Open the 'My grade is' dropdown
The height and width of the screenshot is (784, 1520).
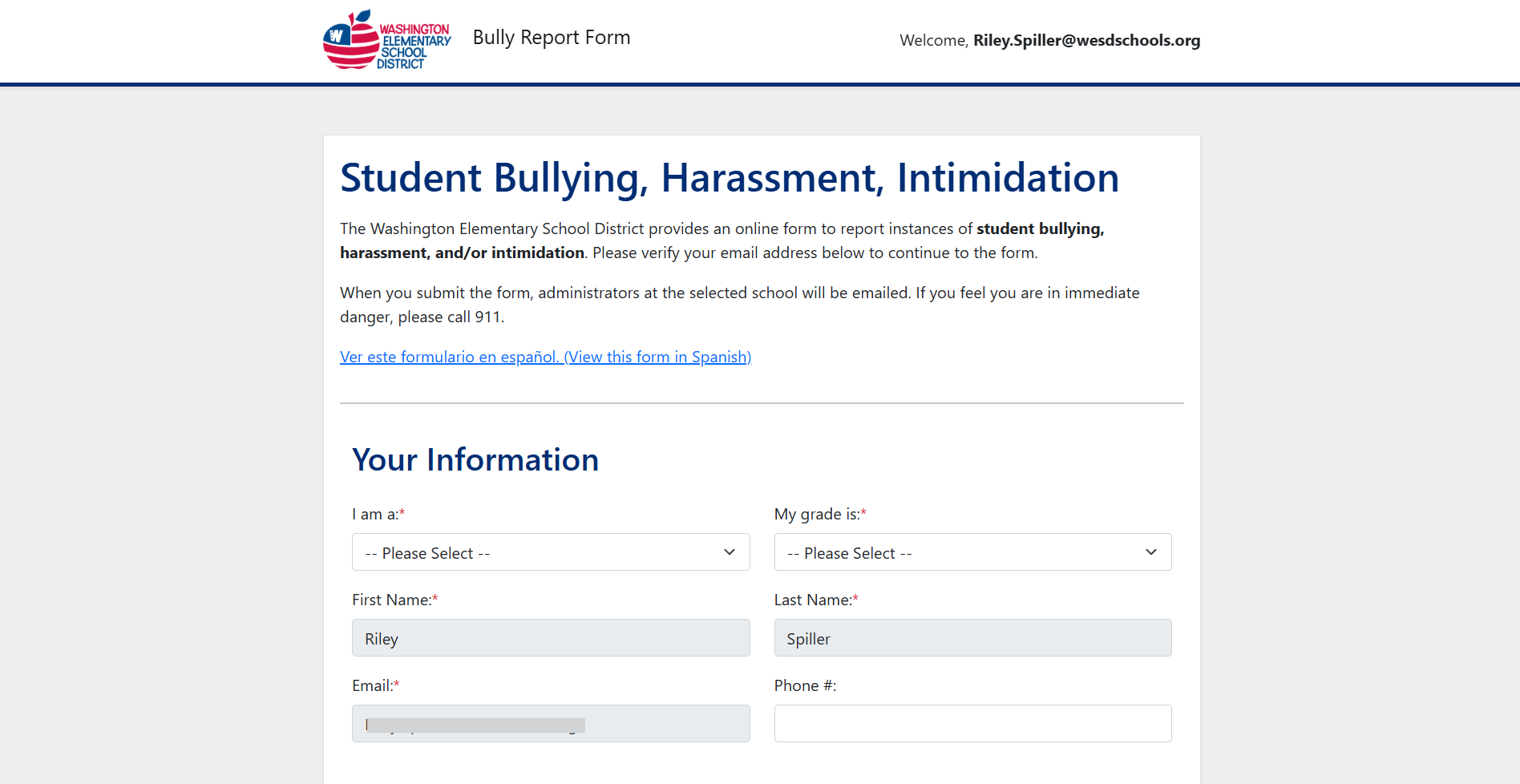[x=972, y=552]
